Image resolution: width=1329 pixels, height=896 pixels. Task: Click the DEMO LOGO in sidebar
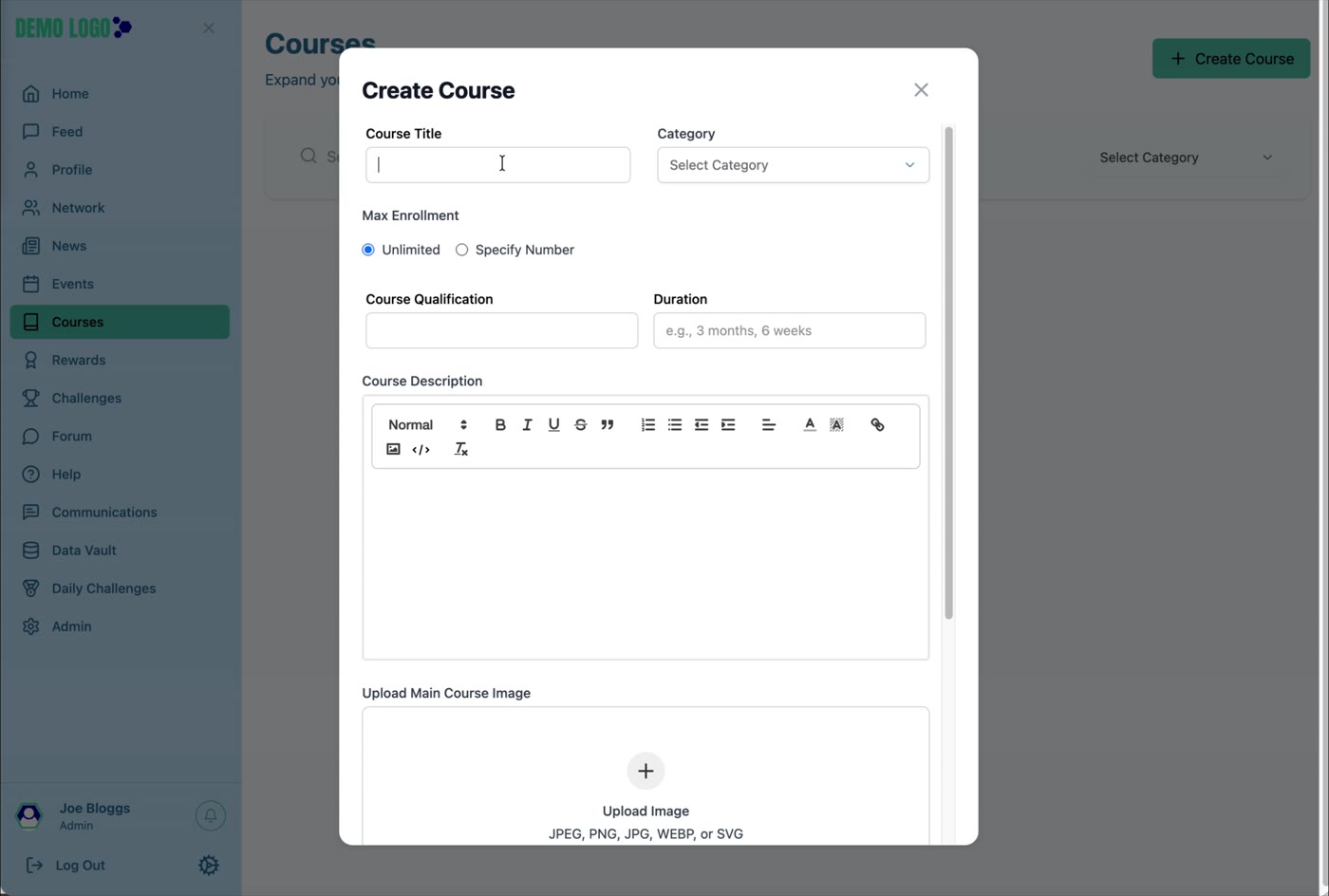coord(73,28)
